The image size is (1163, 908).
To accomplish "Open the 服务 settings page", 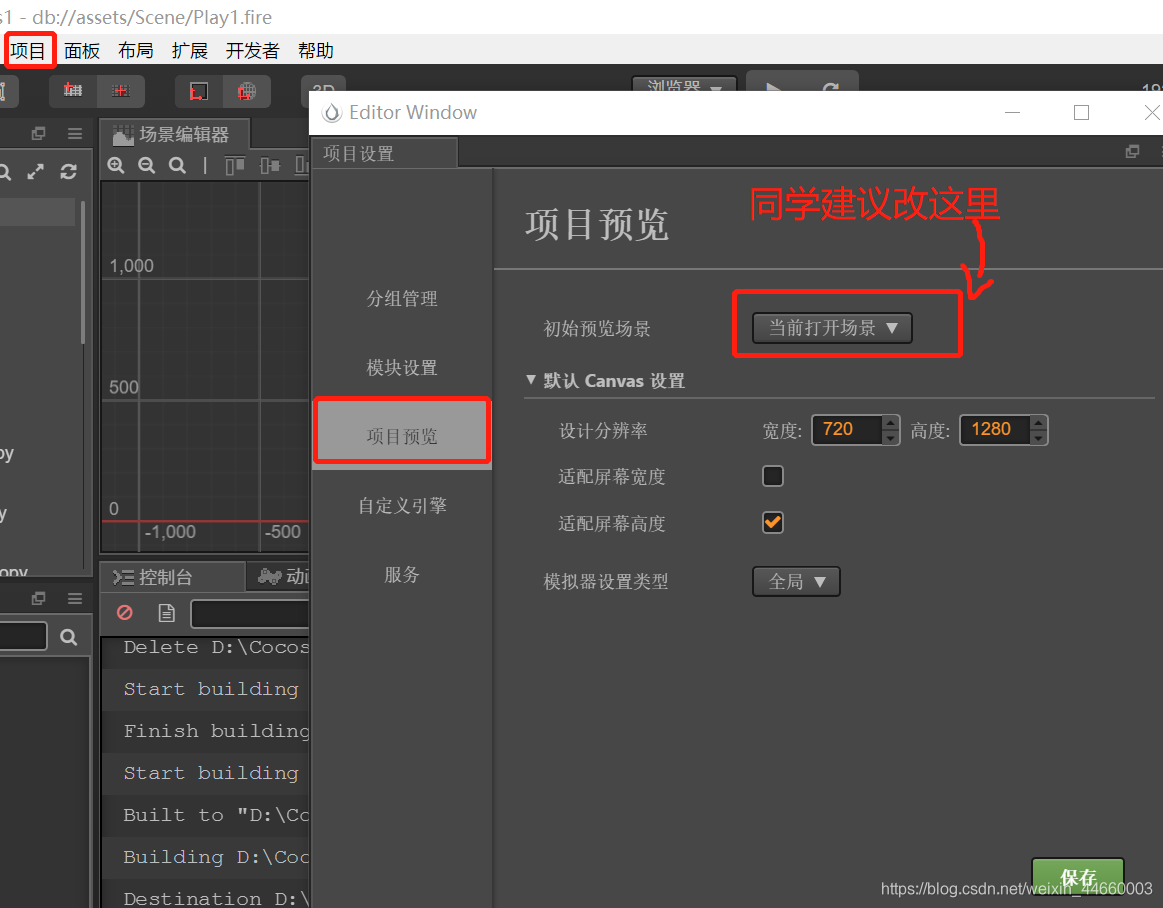I will click(402, 574).
